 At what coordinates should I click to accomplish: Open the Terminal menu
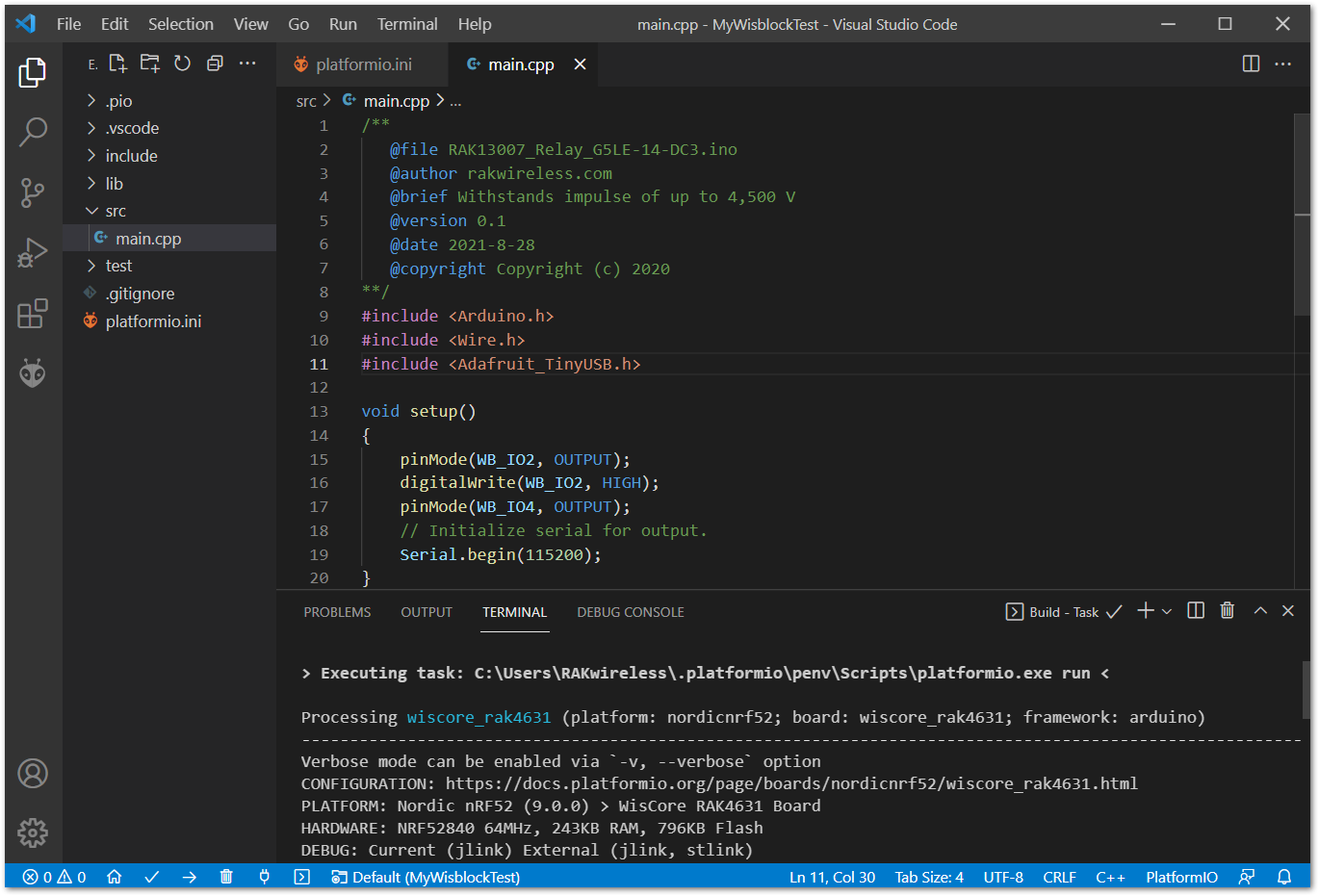407,24
